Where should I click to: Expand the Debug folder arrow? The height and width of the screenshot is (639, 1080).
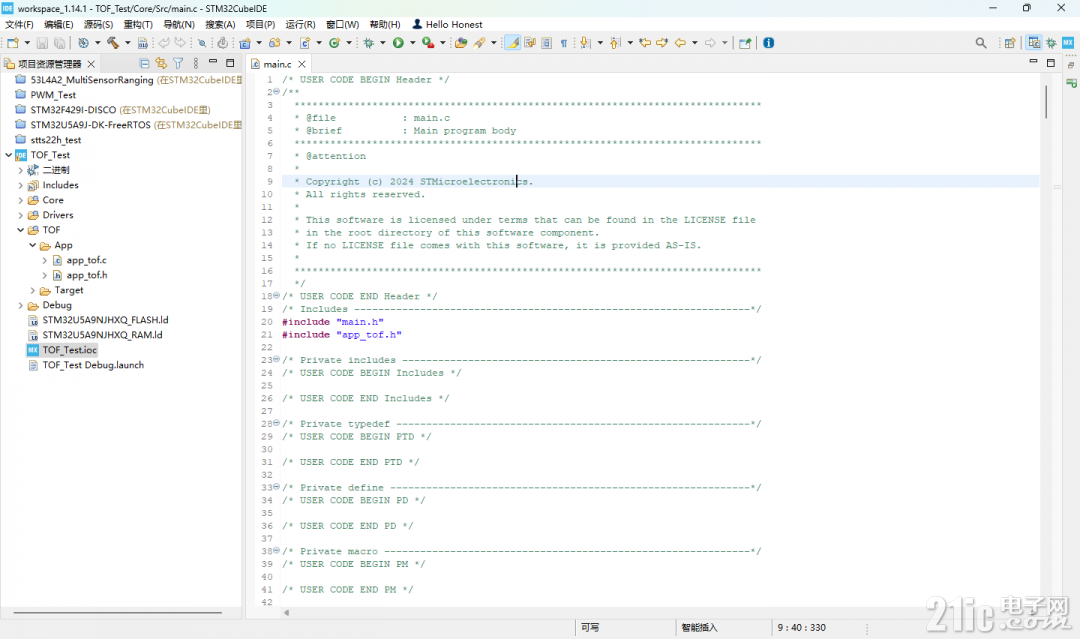21,306
